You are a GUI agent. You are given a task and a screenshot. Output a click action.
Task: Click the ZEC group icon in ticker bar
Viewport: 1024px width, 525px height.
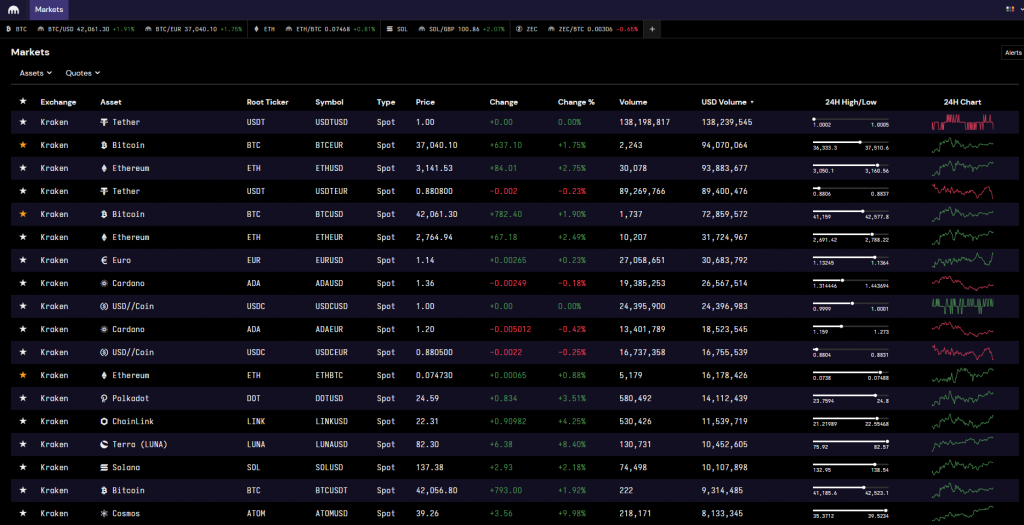tap(519, 29)
